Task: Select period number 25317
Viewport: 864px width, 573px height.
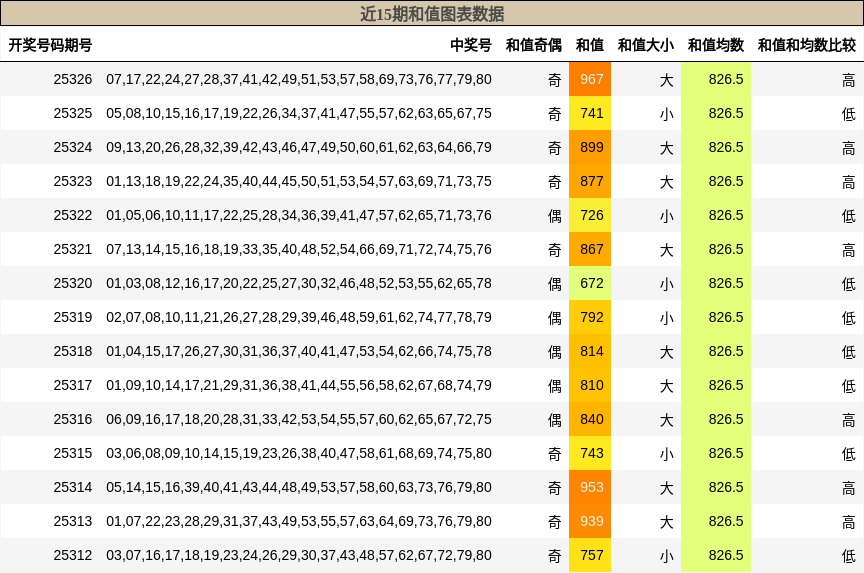Action: (x=73, y=385)
